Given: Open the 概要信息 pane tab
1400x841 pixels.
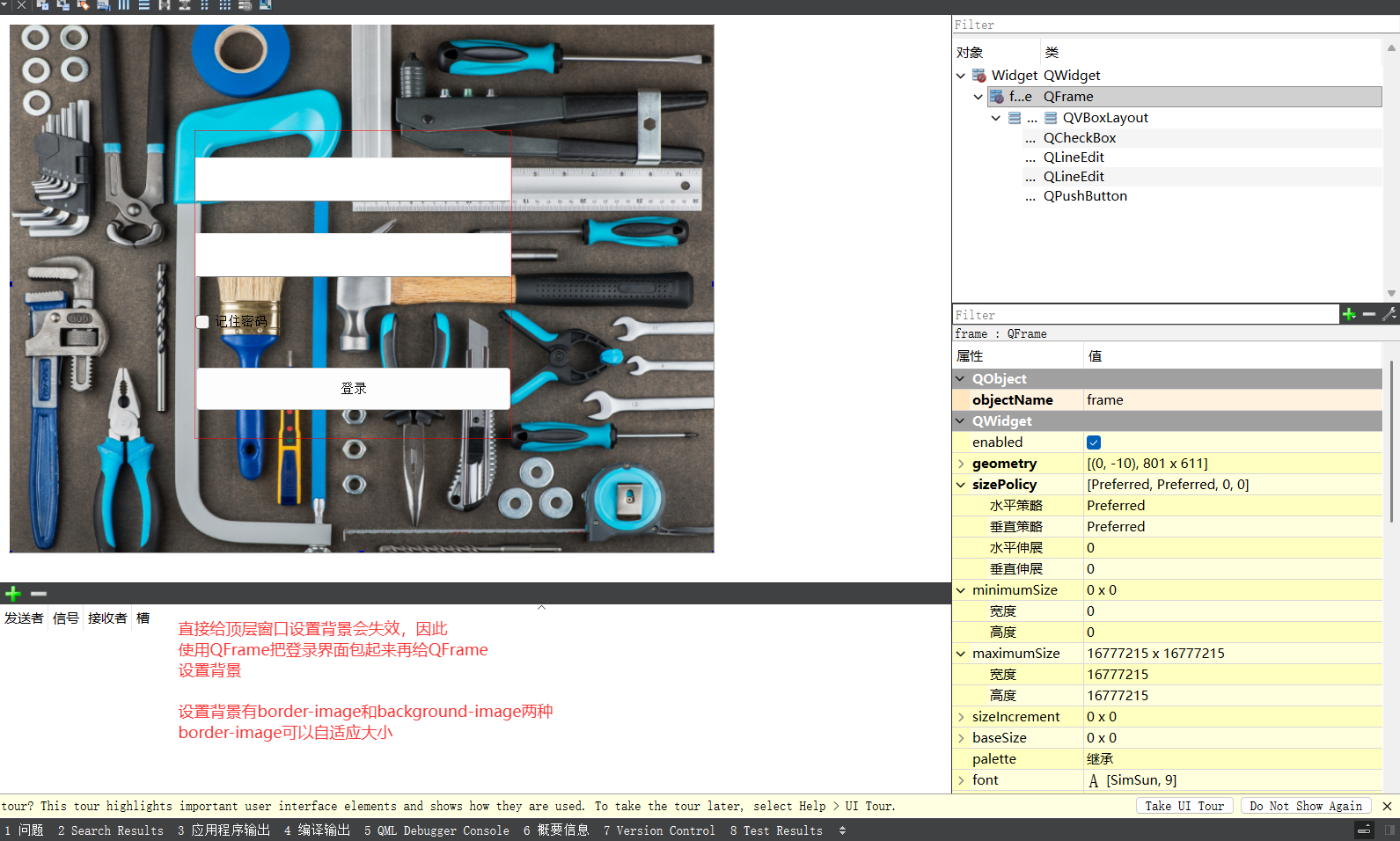Looking at the screenshot, I should 556,830.
